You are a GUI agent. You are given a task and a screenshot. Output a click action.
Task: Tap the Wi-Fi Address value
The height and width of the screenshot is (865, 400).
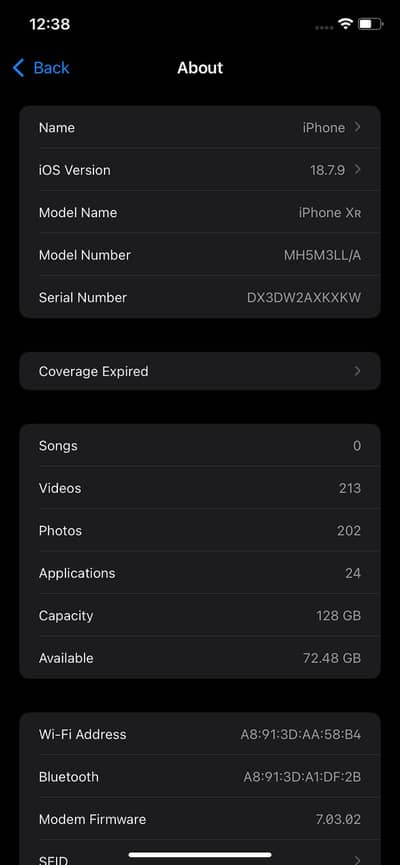click(301, 735)
